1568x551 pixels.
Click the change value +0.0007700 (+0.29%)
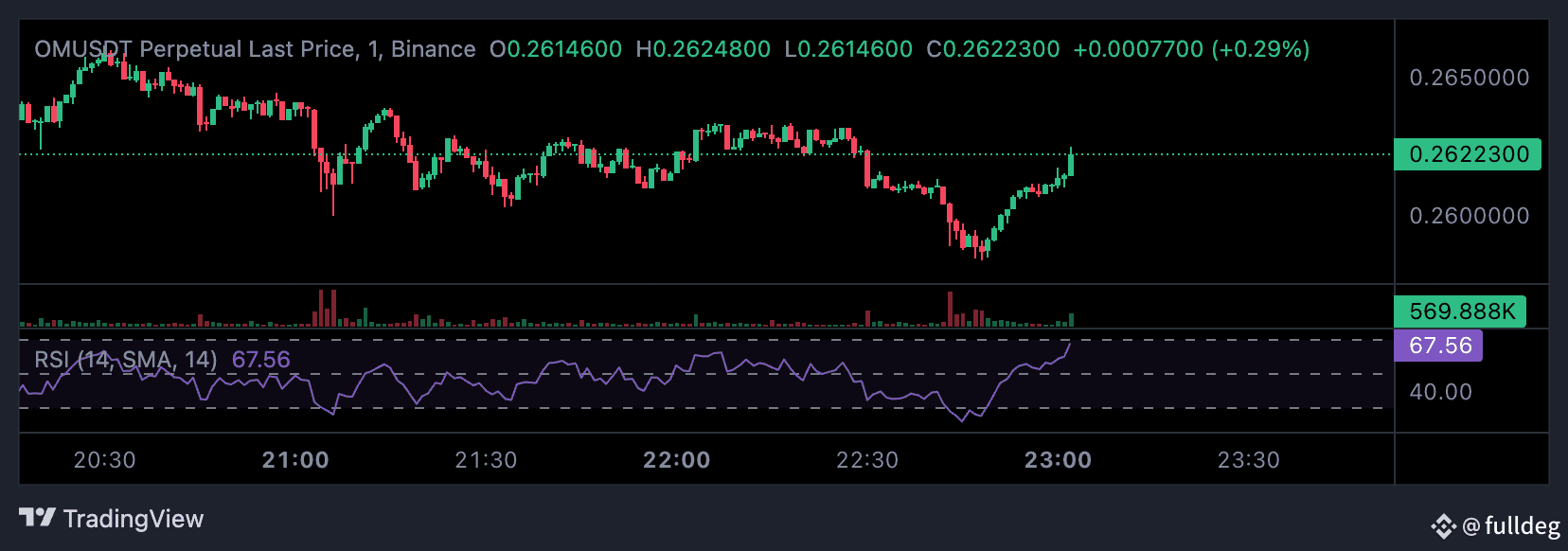[x=1191, y=49]
